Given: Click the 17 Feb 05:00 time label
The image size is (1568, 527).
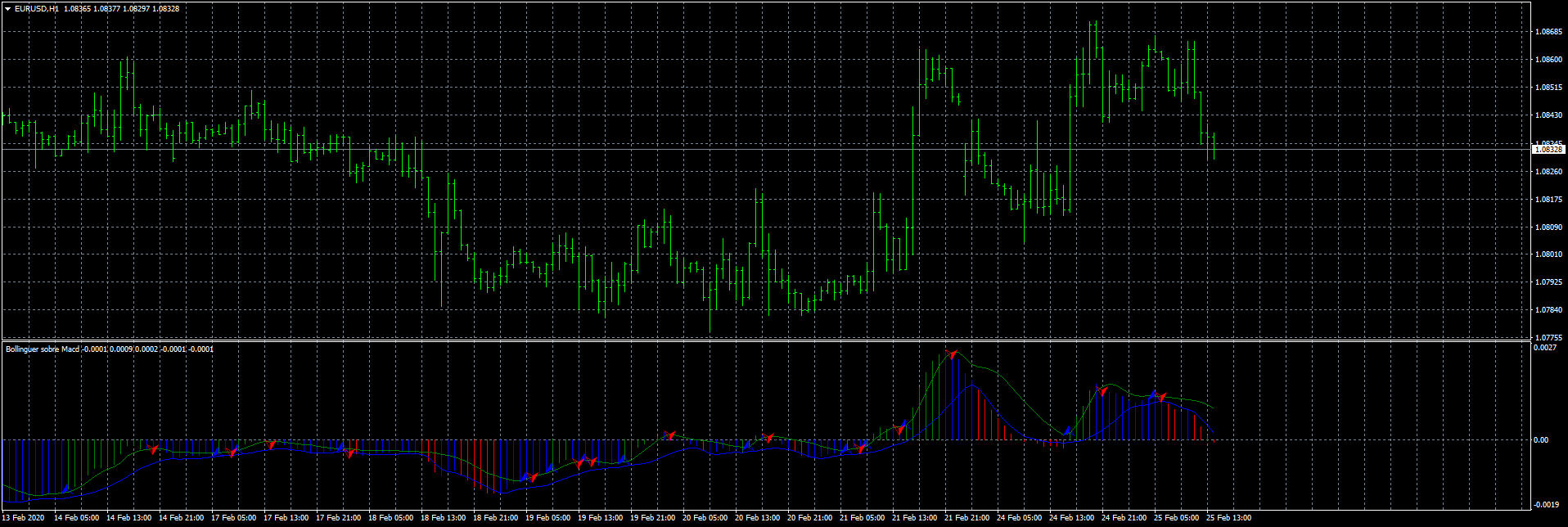Looking at the screenshot, I should tap(233, 517).
